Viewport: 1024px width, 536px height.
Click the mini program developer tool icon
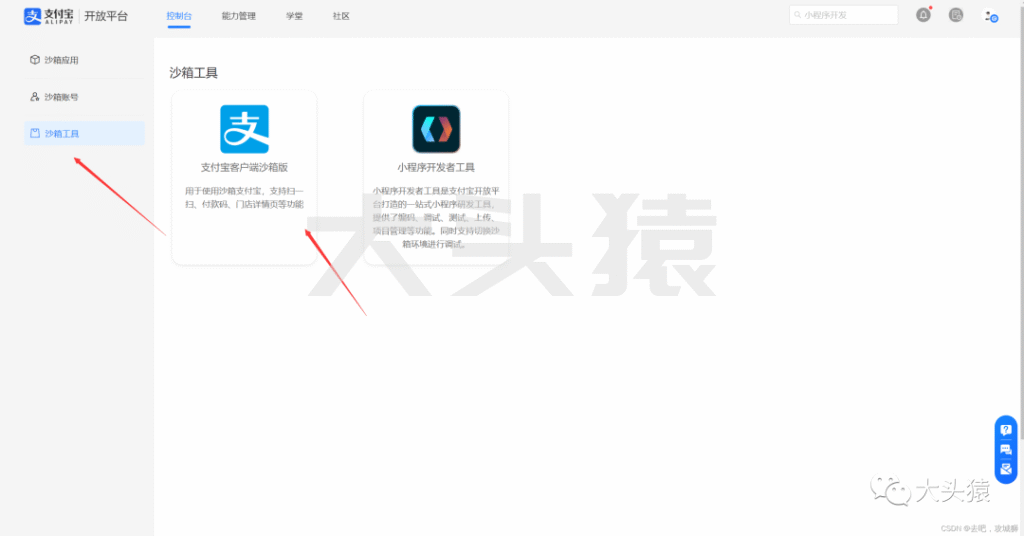point(436,129)
